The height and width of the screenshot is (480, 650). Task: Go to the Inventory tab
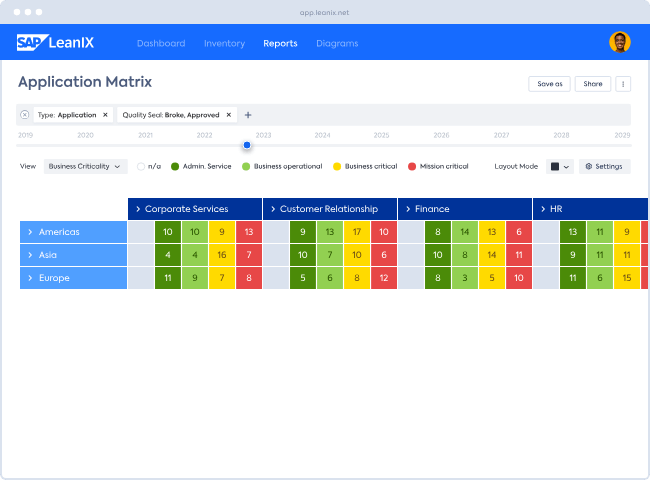[x=224, y=43]
